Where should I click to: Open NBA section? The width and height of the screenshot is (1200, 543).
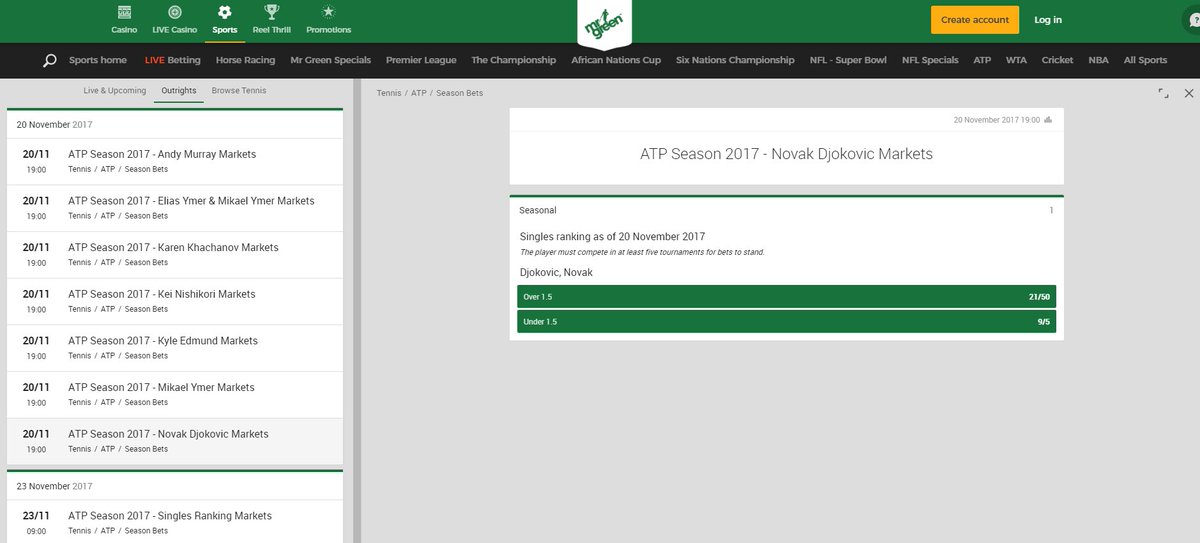click(x=1098, y=60)
